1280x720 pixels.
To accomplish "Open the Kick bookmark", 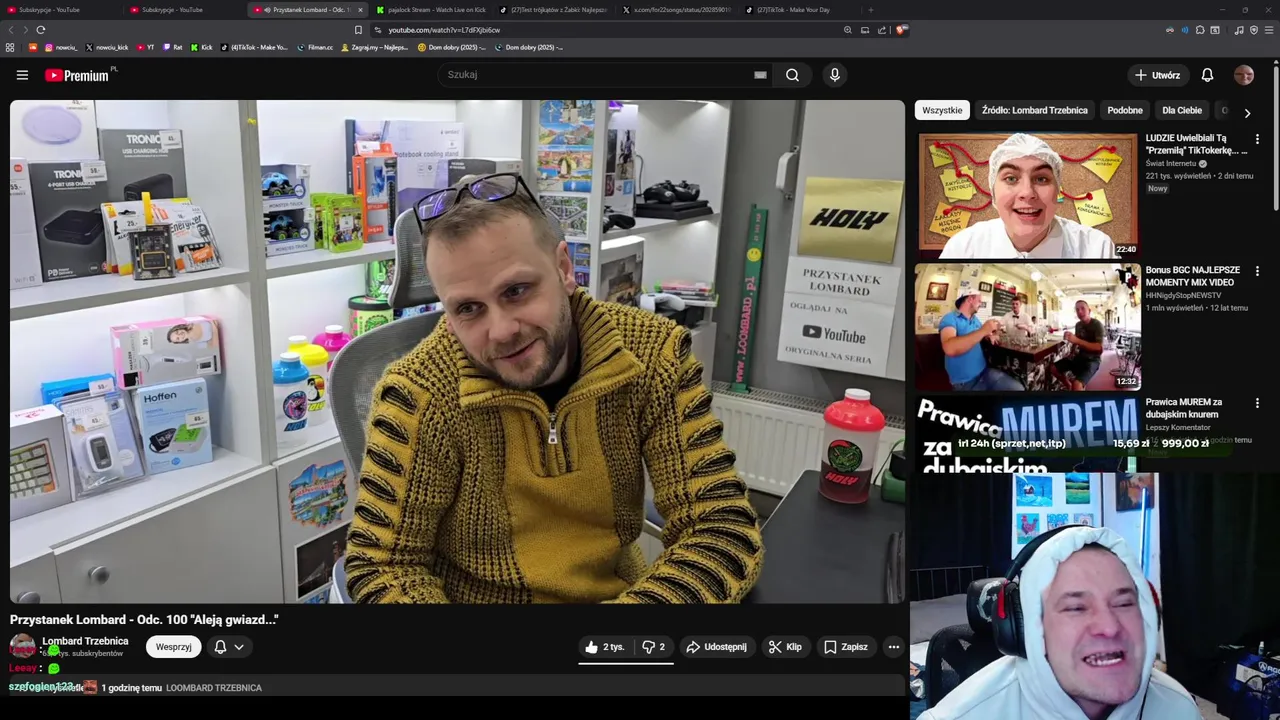I will [x=202, y=47].
